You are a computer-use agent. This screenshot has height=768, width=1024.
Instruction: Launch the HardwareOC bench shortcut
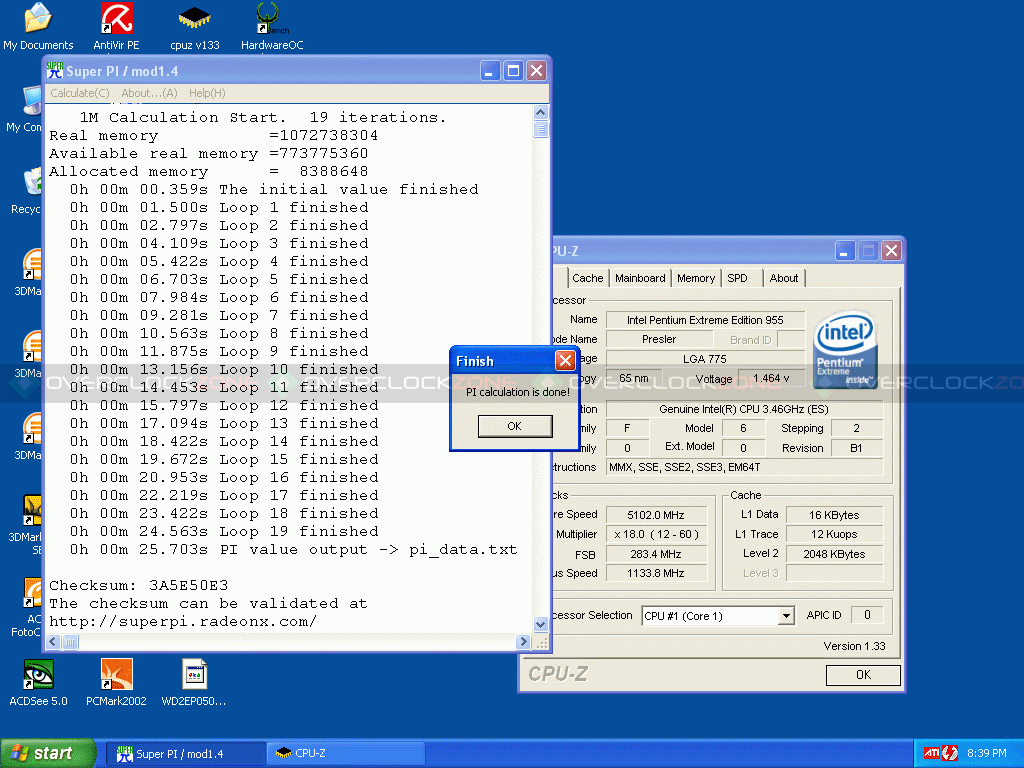[x=272, y=26]
